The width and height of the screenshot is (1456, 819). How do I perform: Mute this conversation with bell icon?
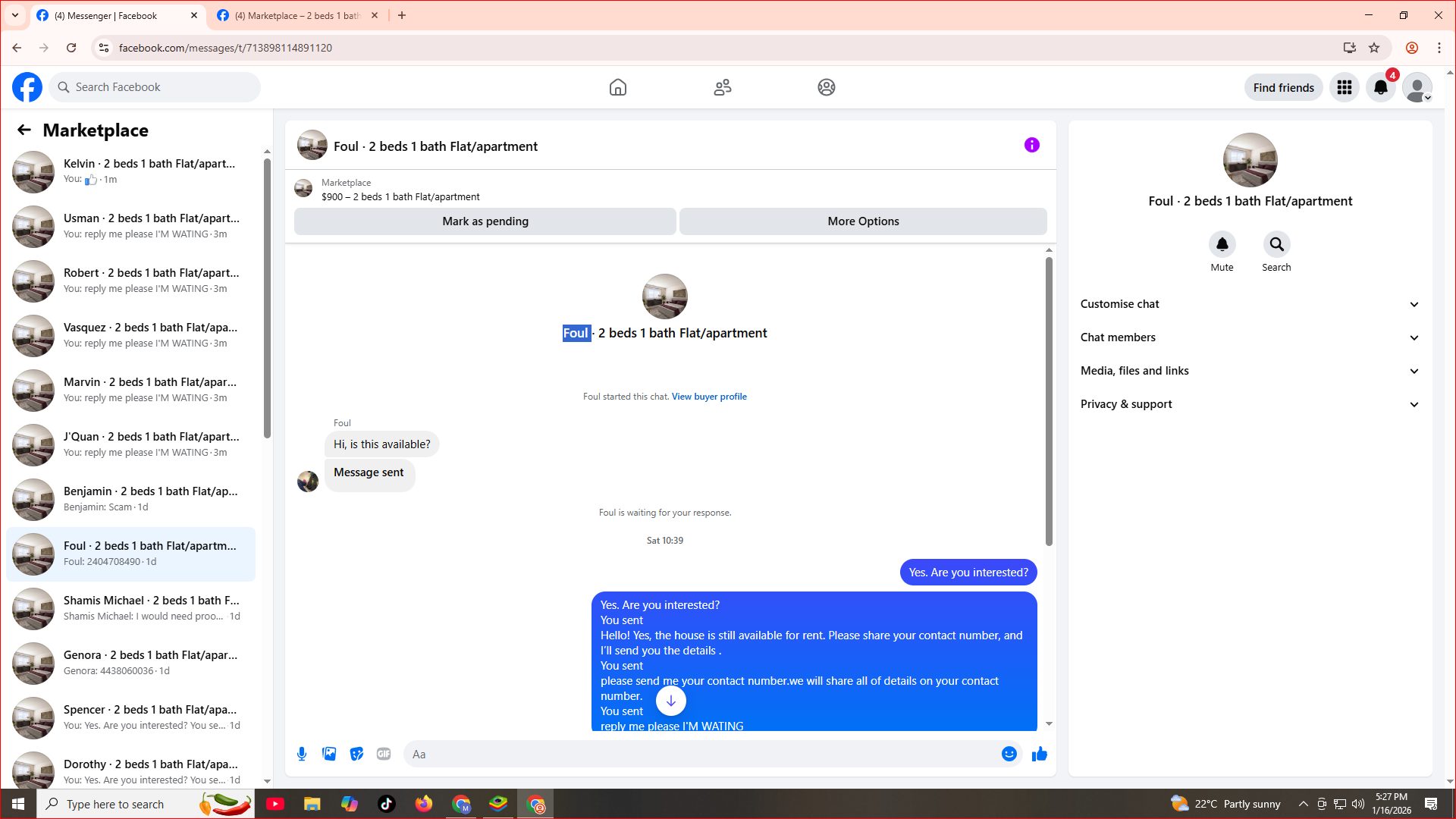point(1222,244)
